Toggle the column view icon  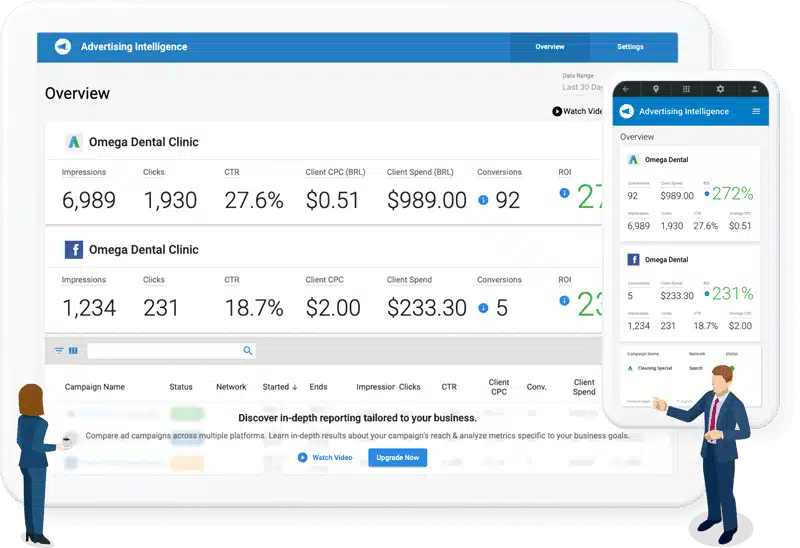click(73, 351)
